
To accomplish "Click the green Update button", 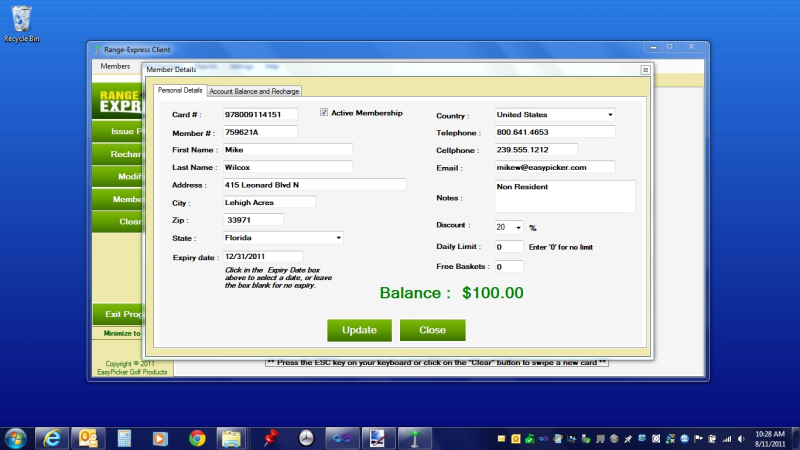I will pyautogui.click(x=359, y=330).
